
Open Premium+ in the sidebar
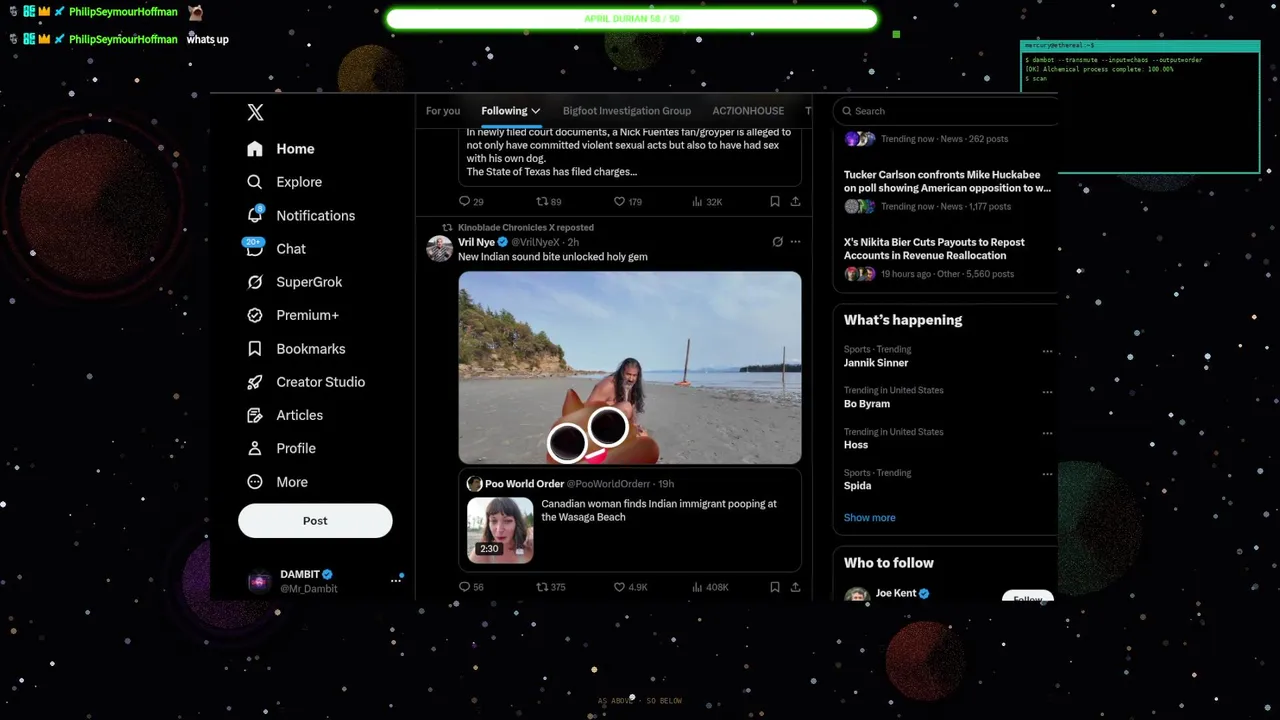coord(293,315)
